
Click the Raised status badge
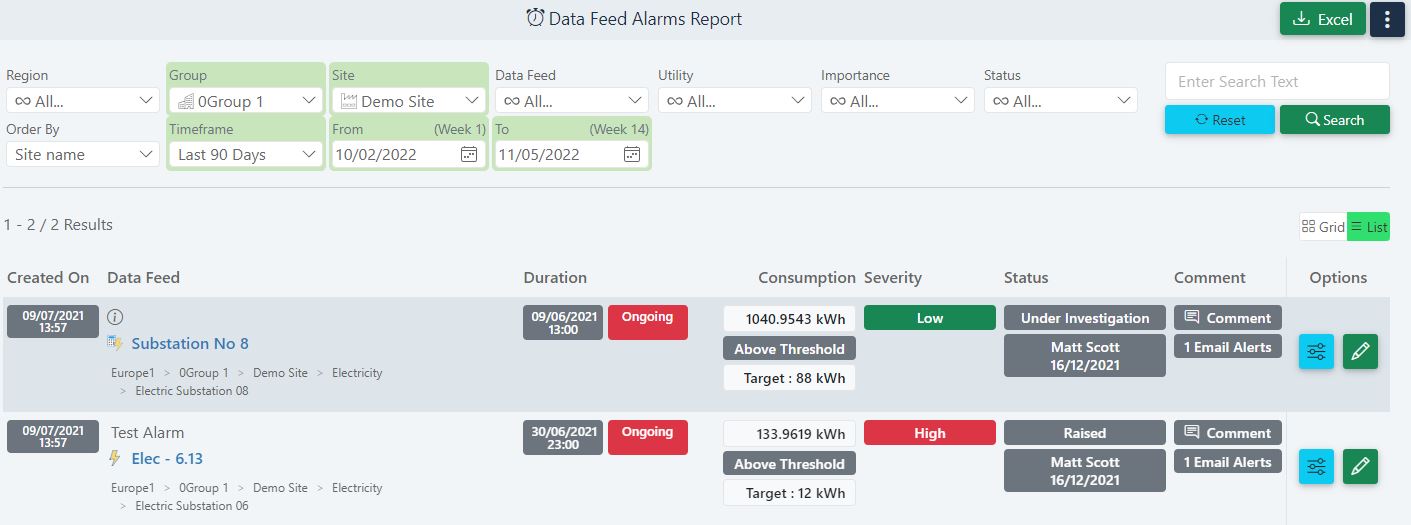1085,433
